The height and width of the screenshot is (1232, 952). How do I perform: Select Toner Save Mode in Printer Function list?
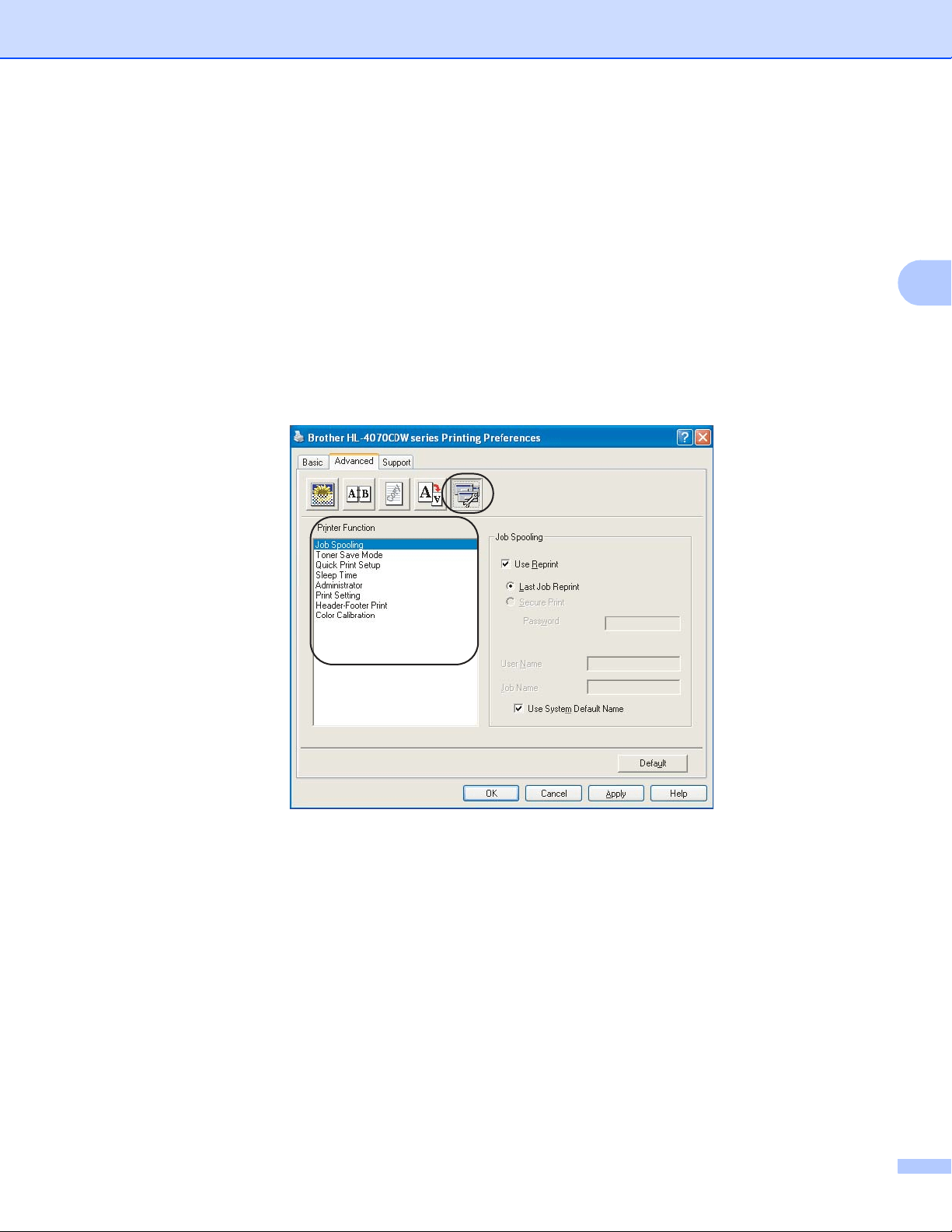pos(349,555)
